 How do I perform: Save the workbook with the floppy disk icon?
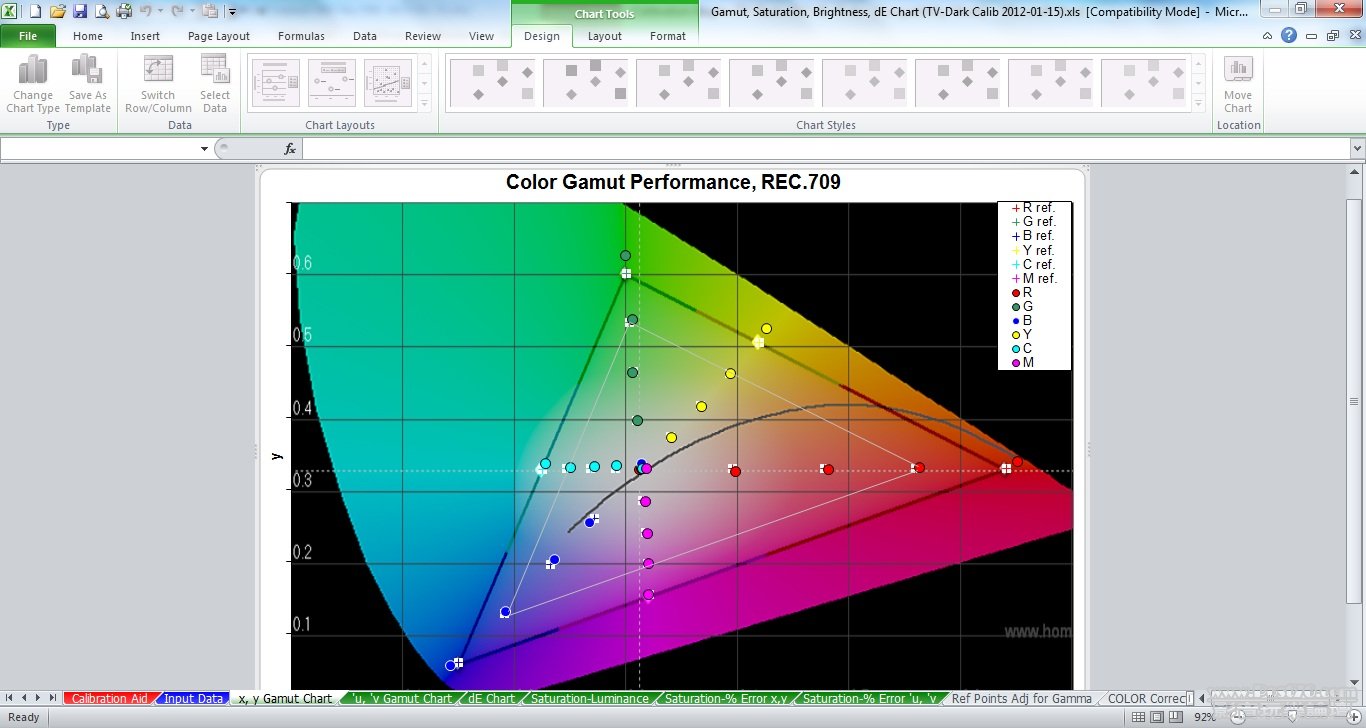[x=80, y=11]
